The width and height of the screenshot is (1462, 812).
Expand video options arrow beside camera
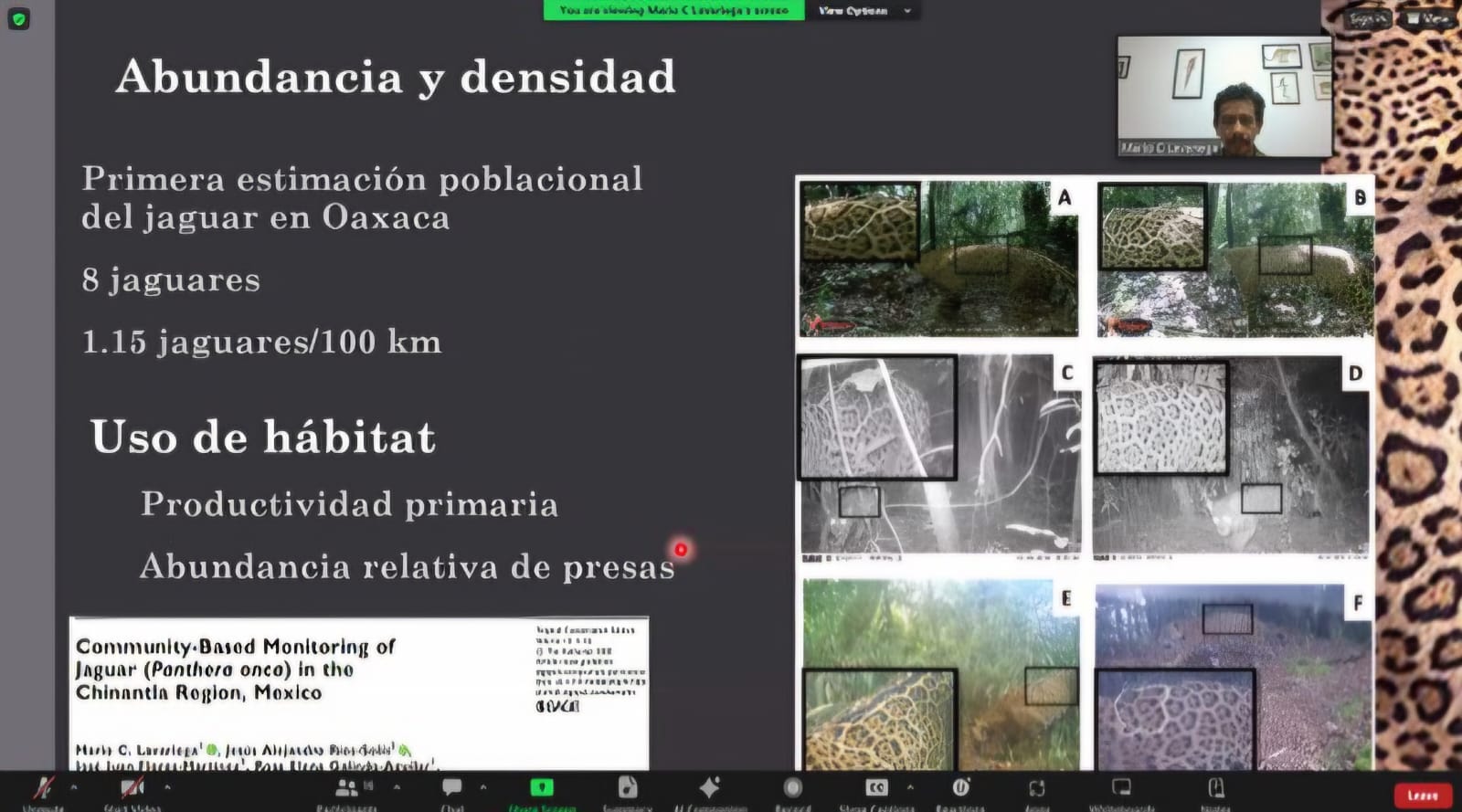click(167, 786)
